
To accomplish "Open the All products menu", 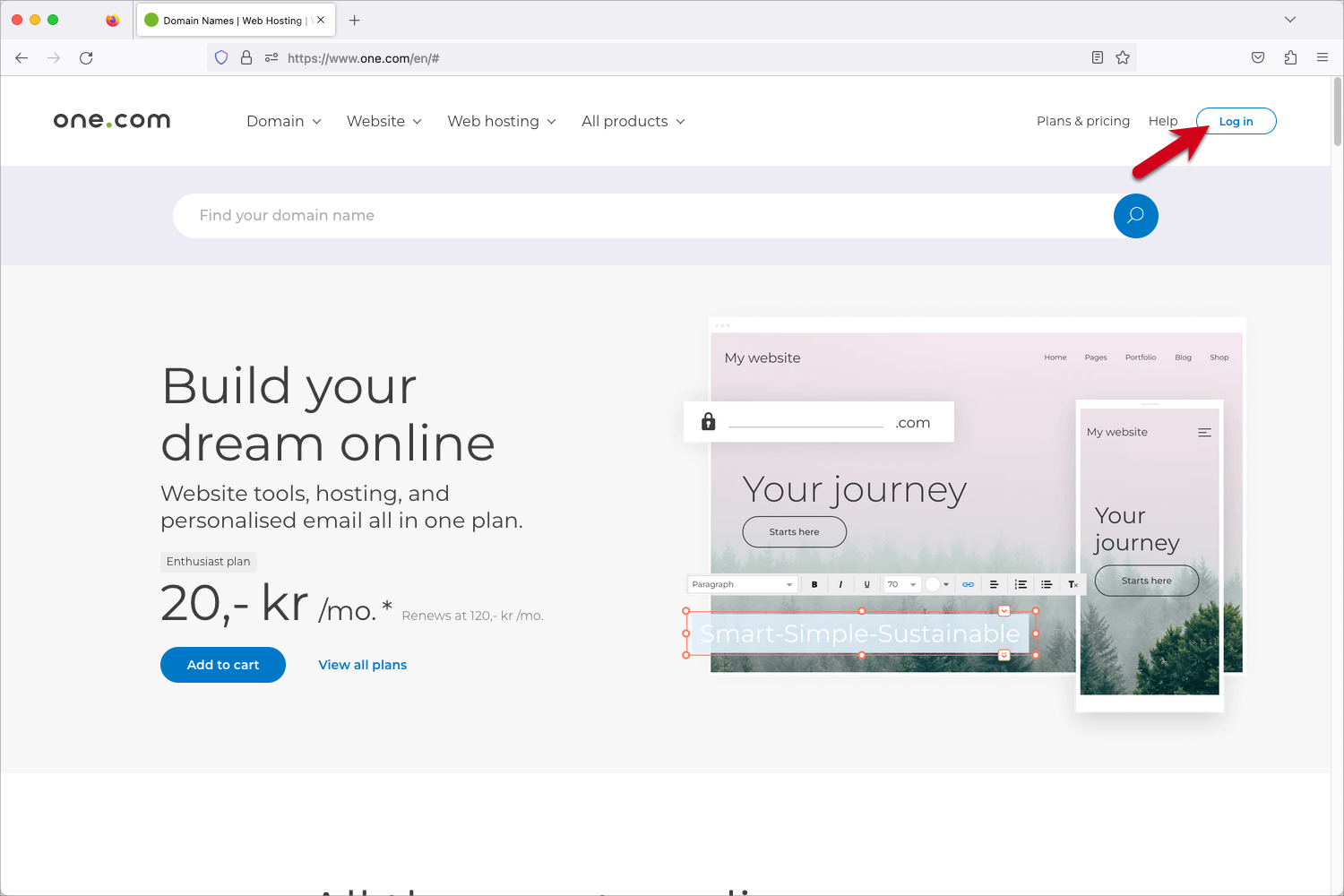I will [x=632, y=121].
